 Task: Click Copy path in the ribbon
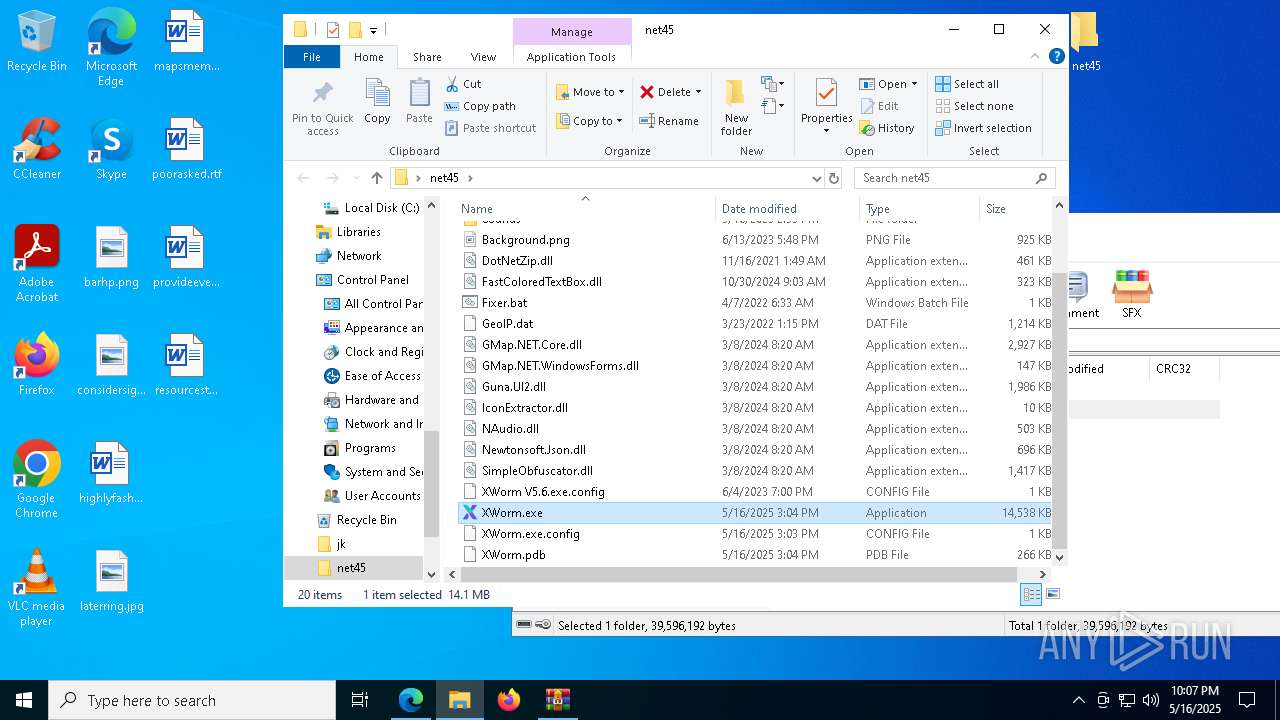click(x=480, y=106)
